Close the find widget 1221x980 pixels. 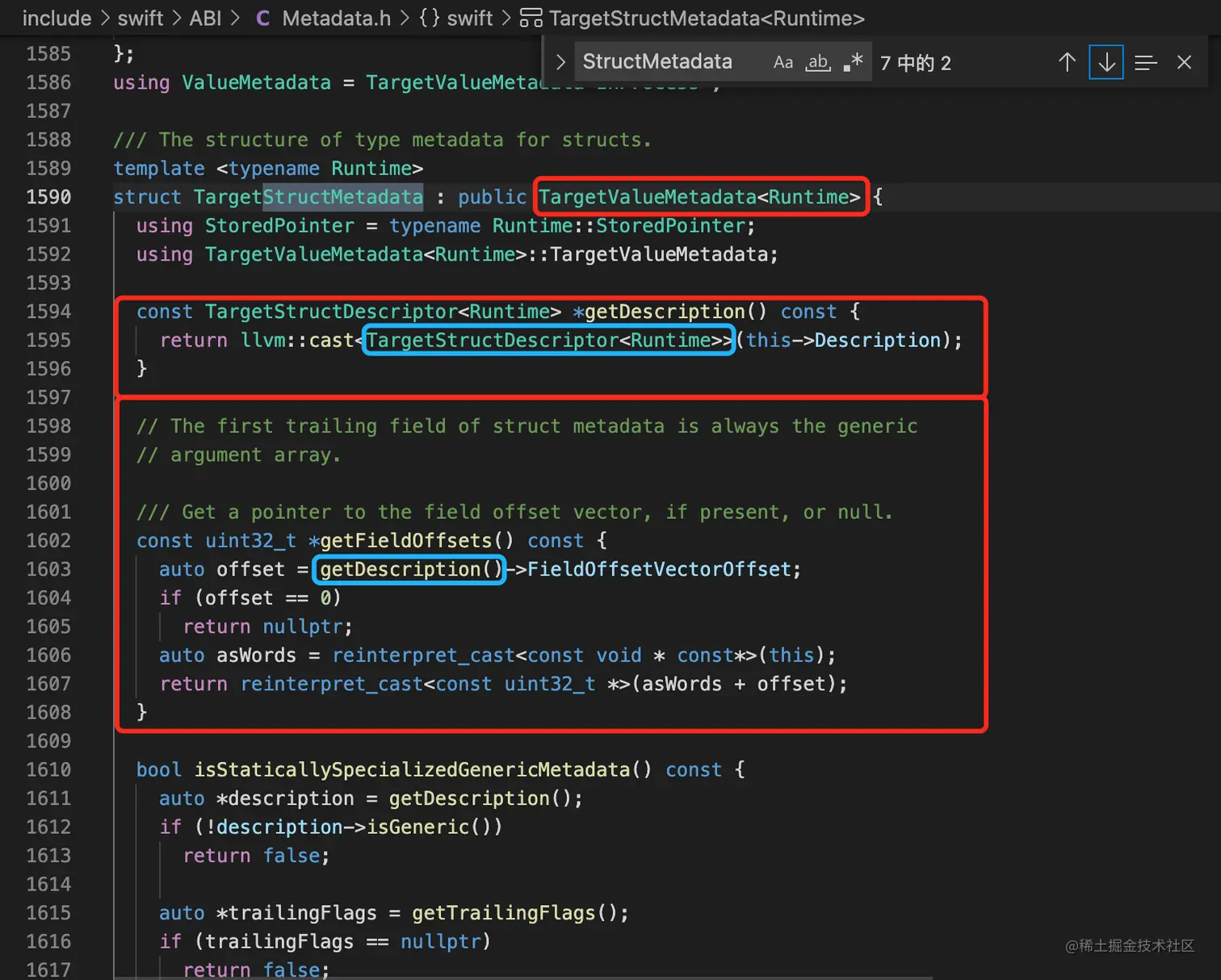[x=1184, y=62]
